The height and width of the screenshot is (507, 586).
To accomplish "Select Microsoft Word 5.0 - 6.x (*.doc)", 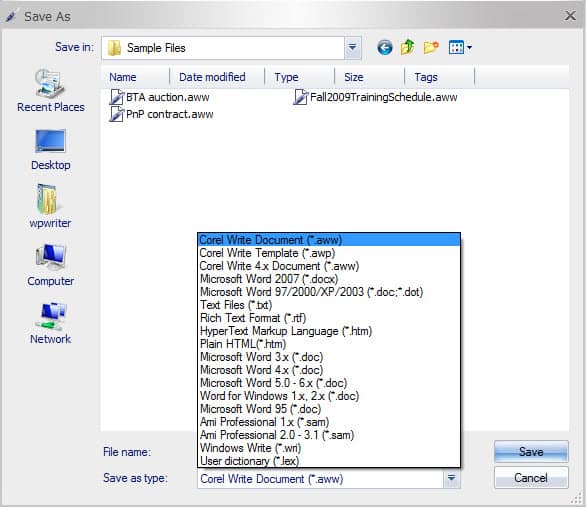I will (329, 383).
